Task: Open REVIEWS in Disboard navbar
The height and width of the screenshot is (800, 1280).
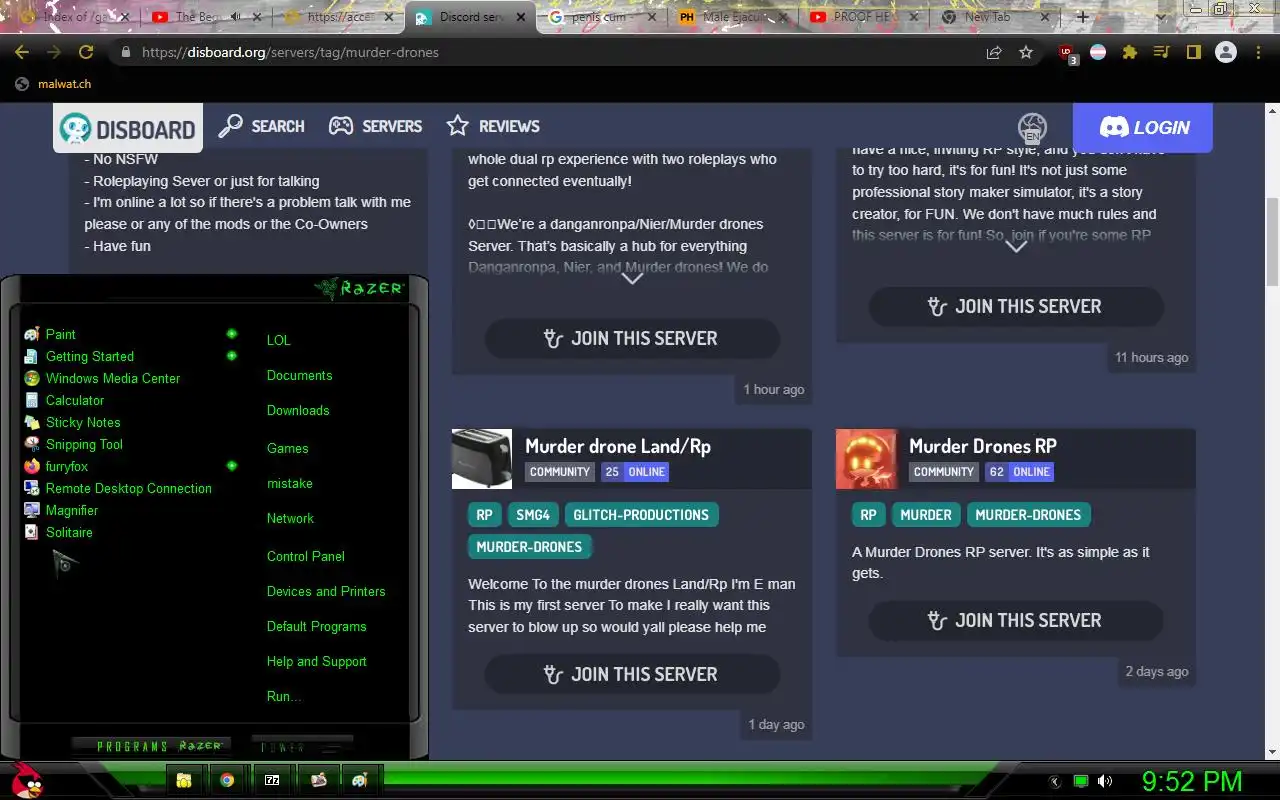Action: click(x=493, y=126)
